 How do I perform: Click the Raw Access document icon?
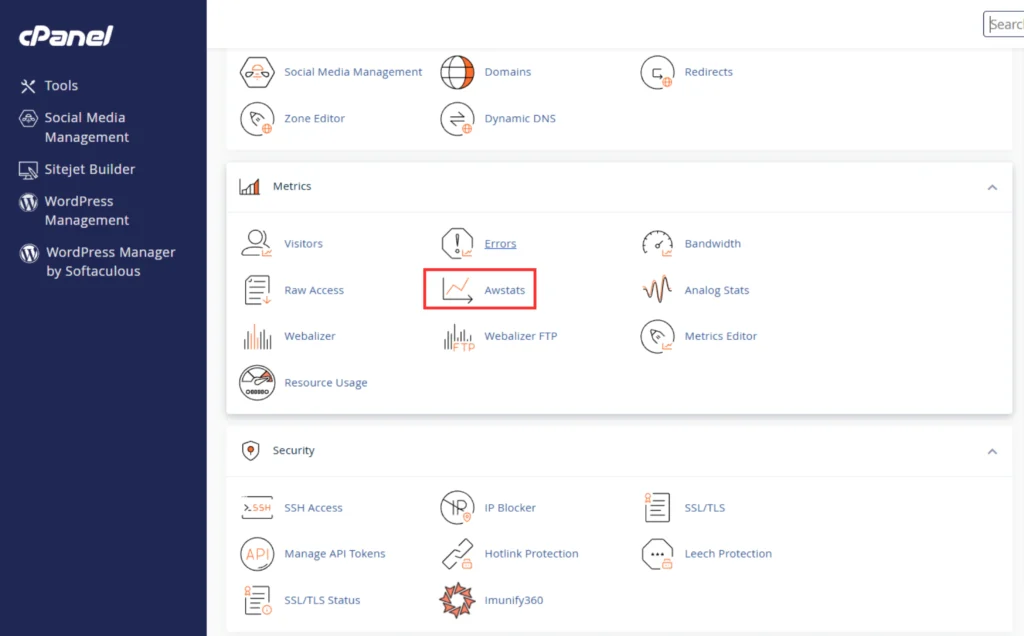coord(257,290)
